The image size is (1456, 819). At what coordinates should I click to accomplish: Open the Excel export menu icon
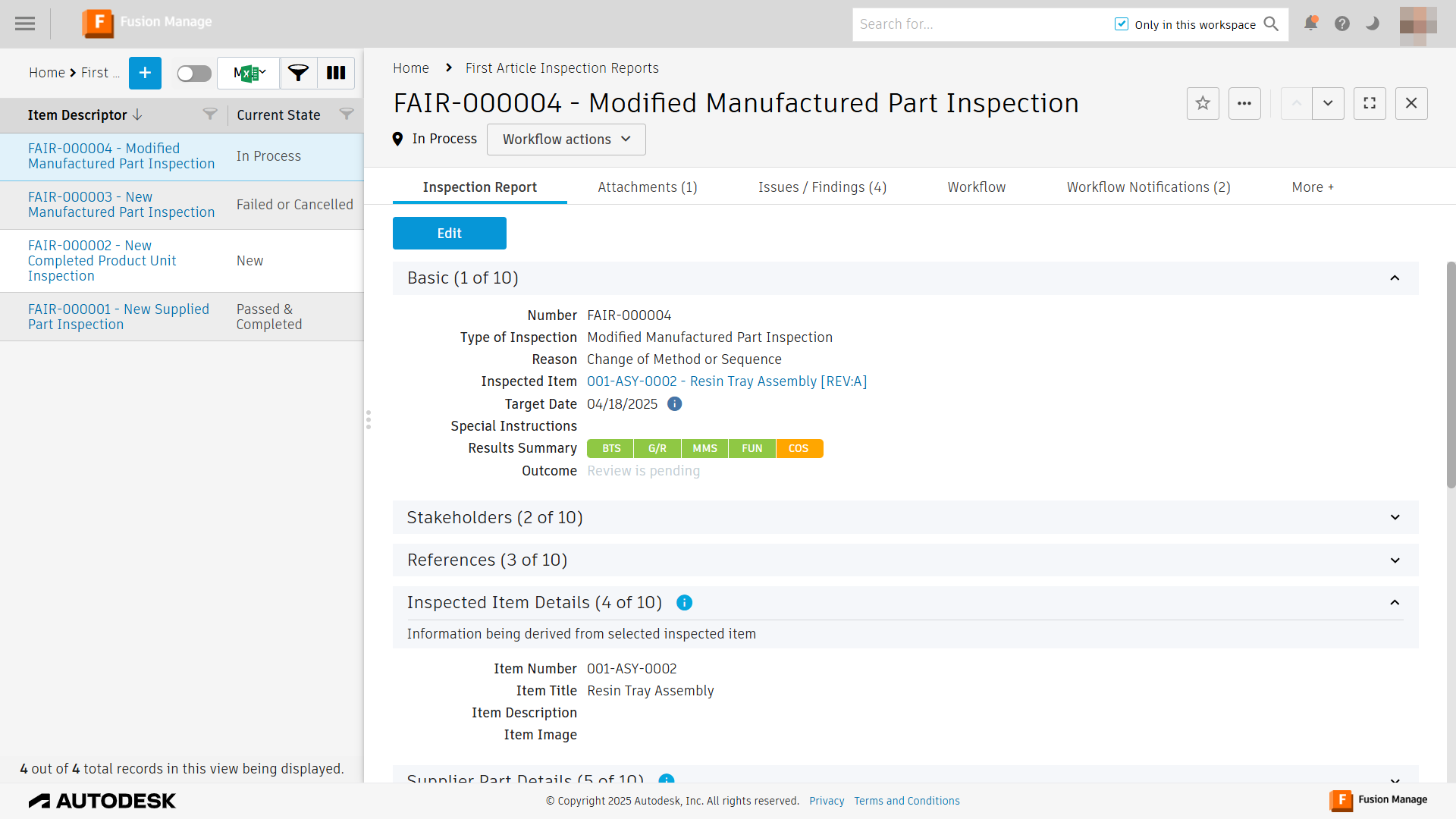point(249,73)
